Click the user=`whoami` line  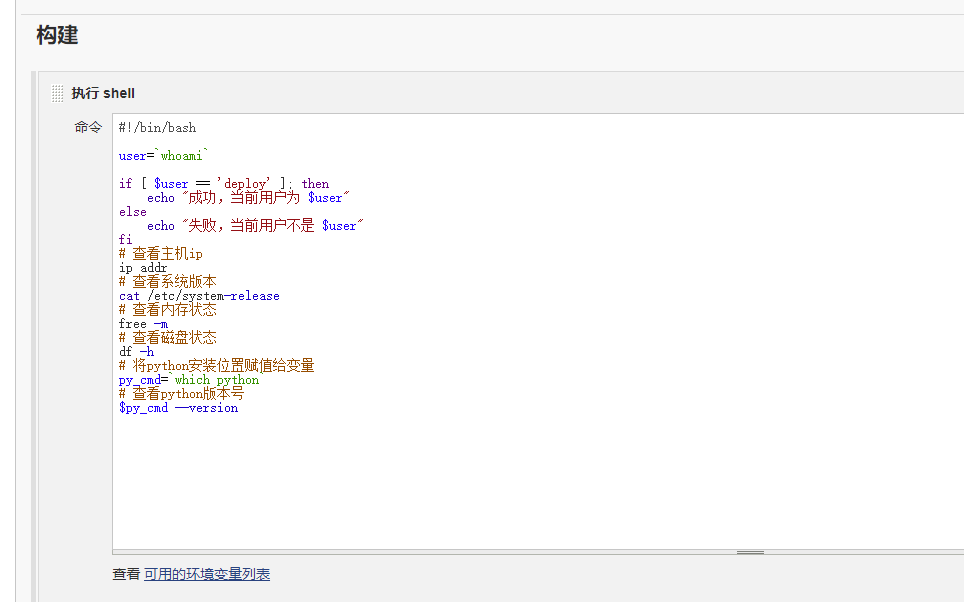click(163, 155)
